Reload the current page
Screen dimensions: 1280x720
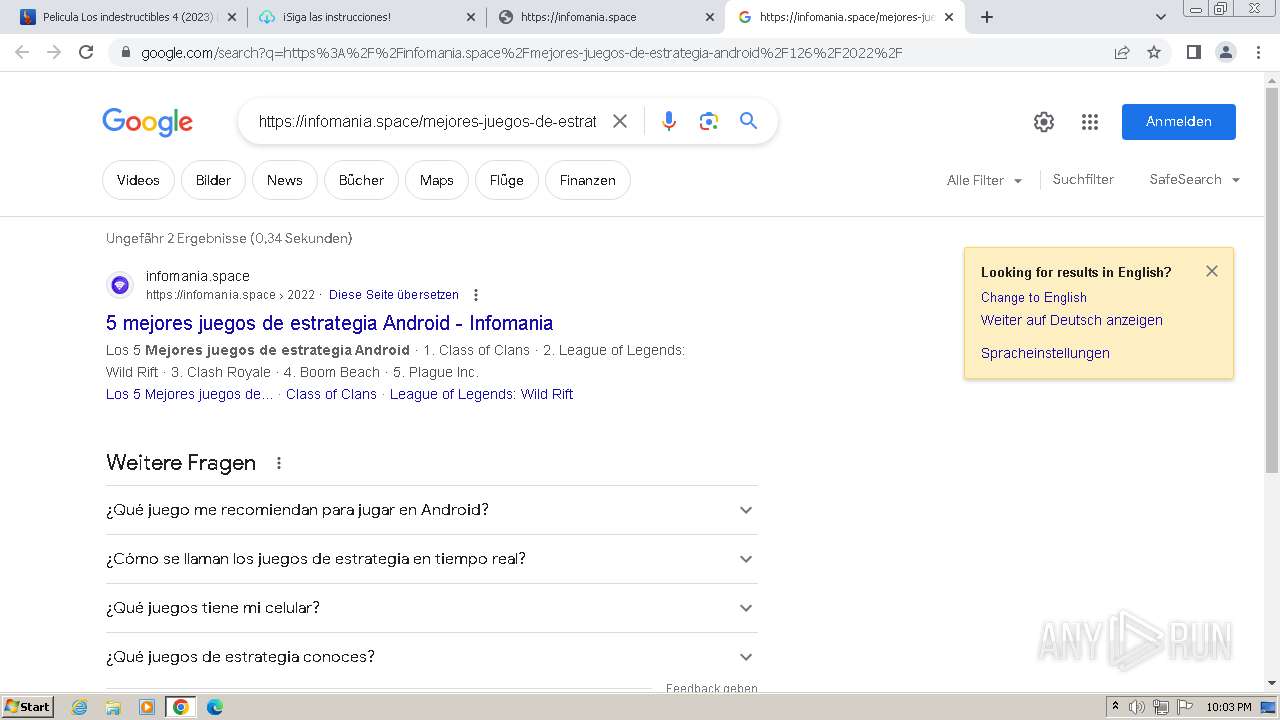86,52
